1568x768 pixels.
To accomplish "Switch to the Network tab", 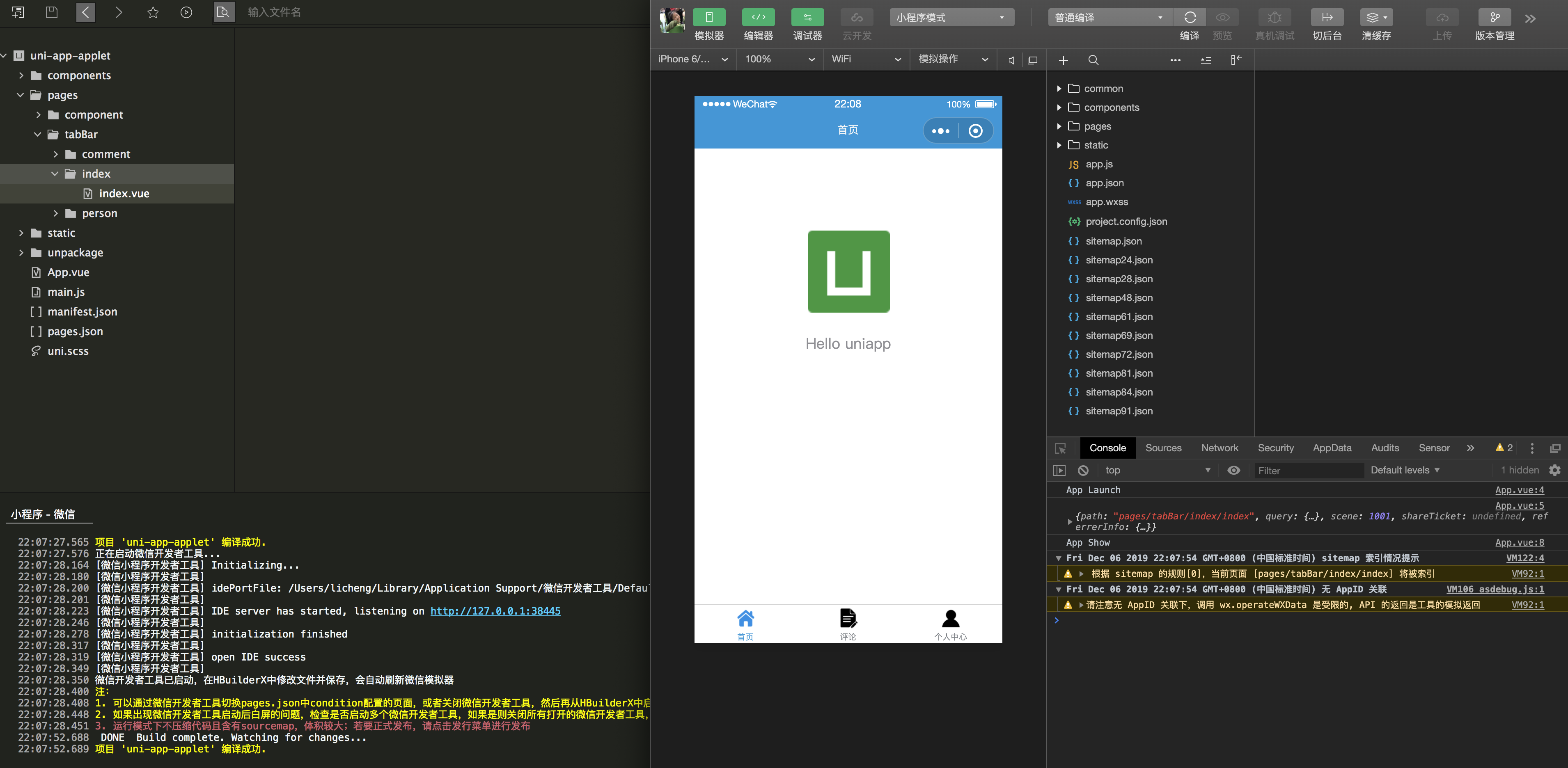I will (x=1219, y=448).
